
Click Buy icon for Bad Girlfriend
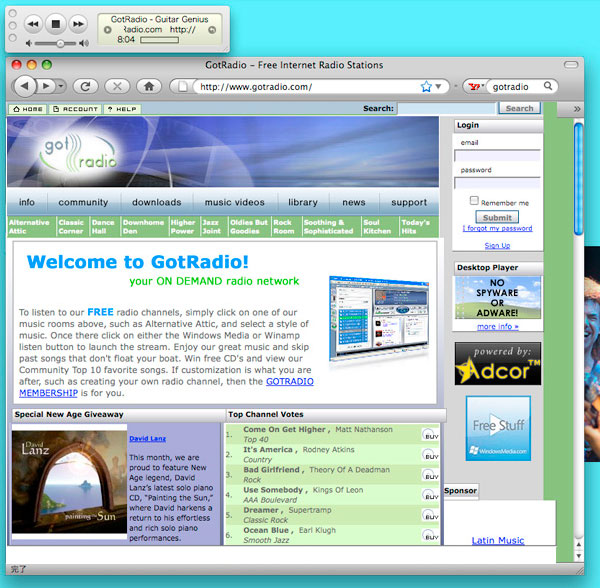(x=430, y=475)
